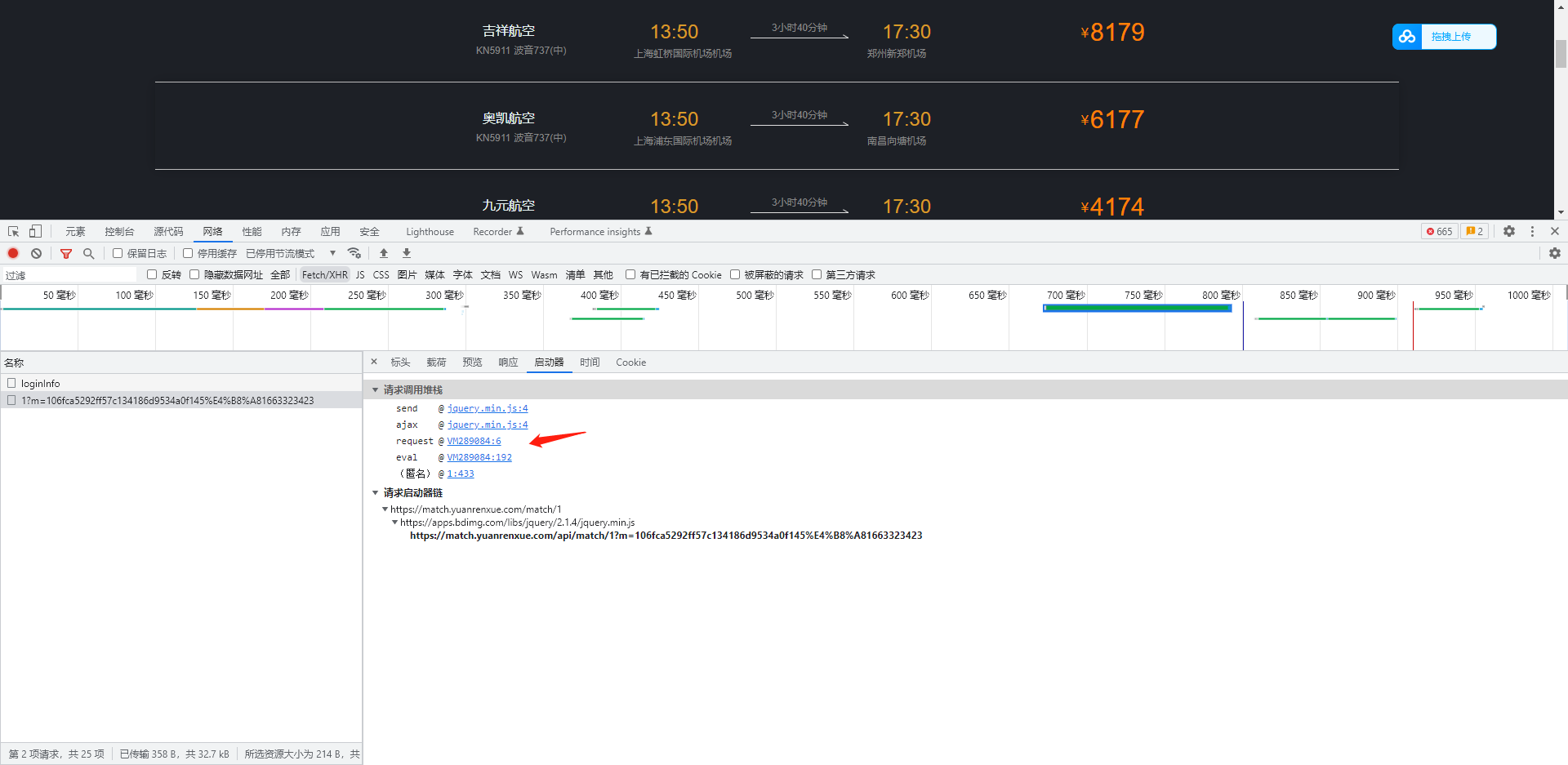Filter requests by JS type
This screenshot has width=1568, height=765.
click(x=360, y=275)
